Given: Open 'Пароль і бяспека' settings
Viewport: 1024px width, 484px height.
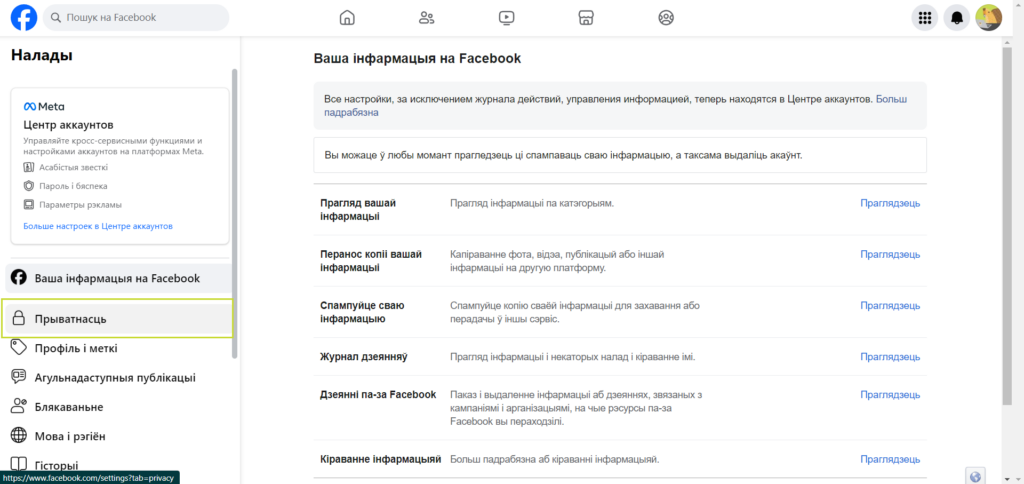Looking at the screenshot, I should (73, 186).
